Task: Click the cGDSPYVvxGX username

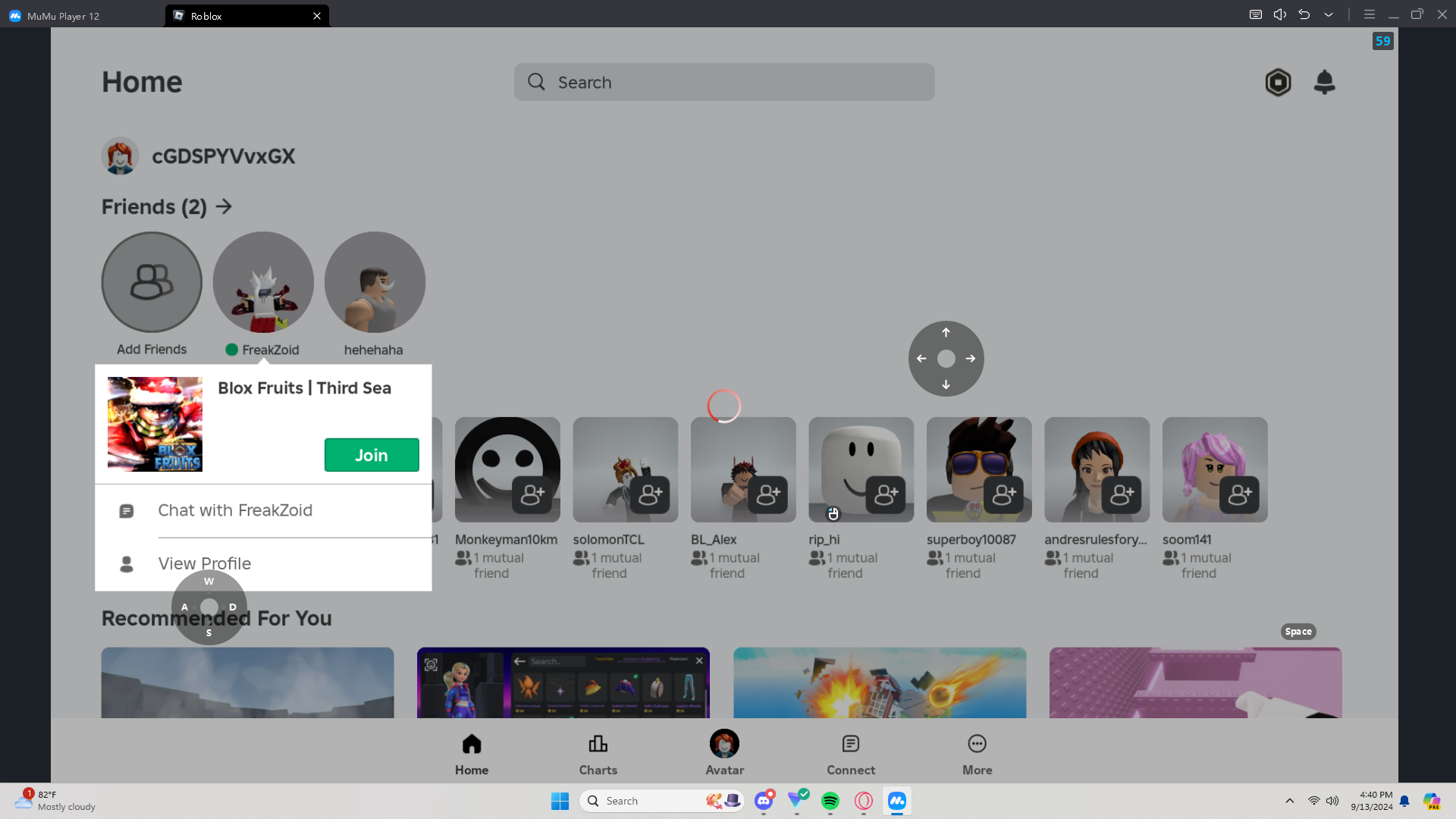Action: tap(224, 156)
